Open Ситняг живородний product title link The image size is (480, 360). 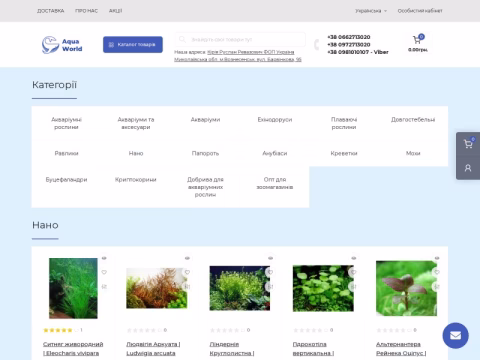(x=73, y=348)
